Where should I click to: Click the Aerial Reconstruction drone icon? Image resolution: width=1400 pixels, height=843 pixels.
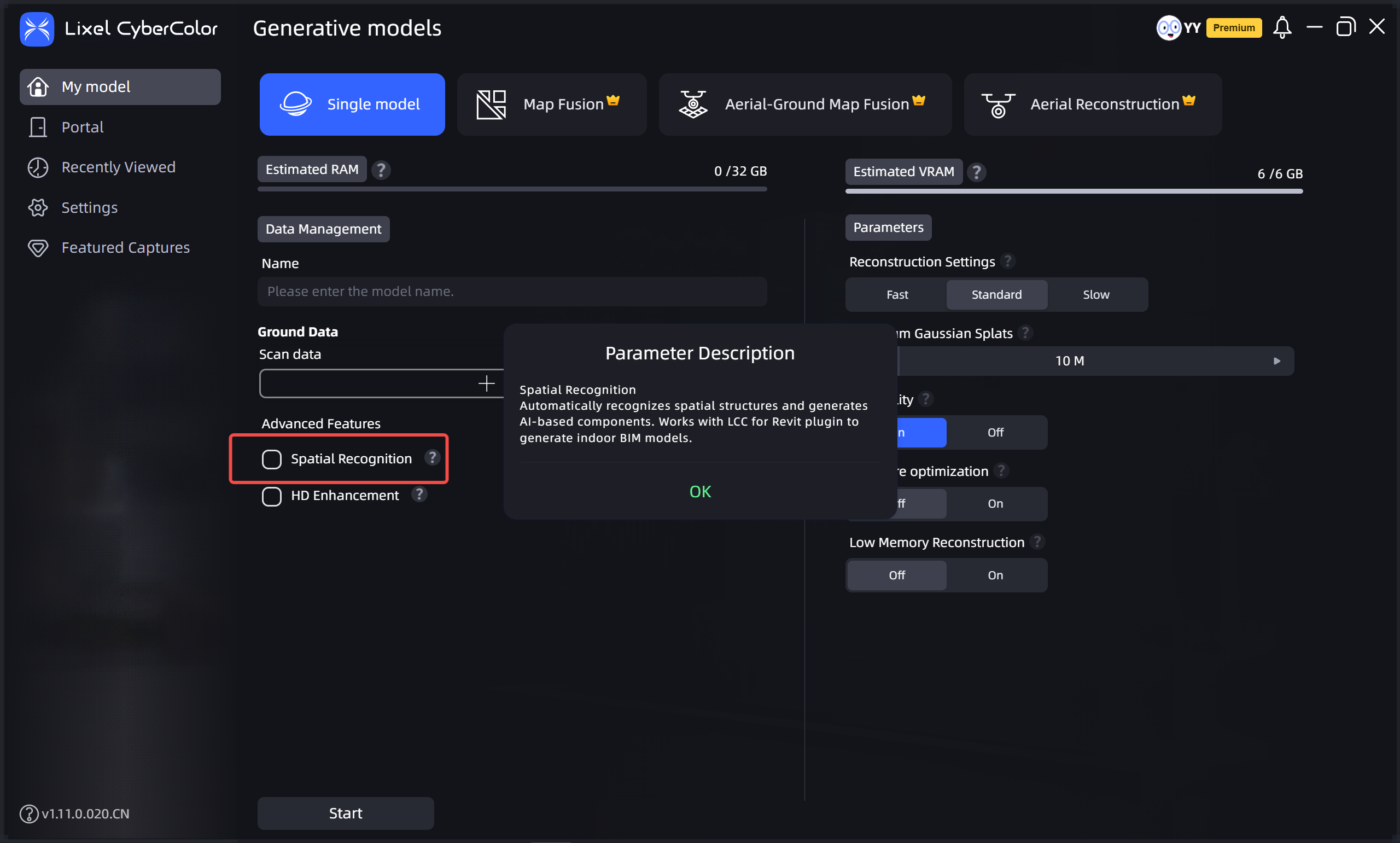coord(998,105)
